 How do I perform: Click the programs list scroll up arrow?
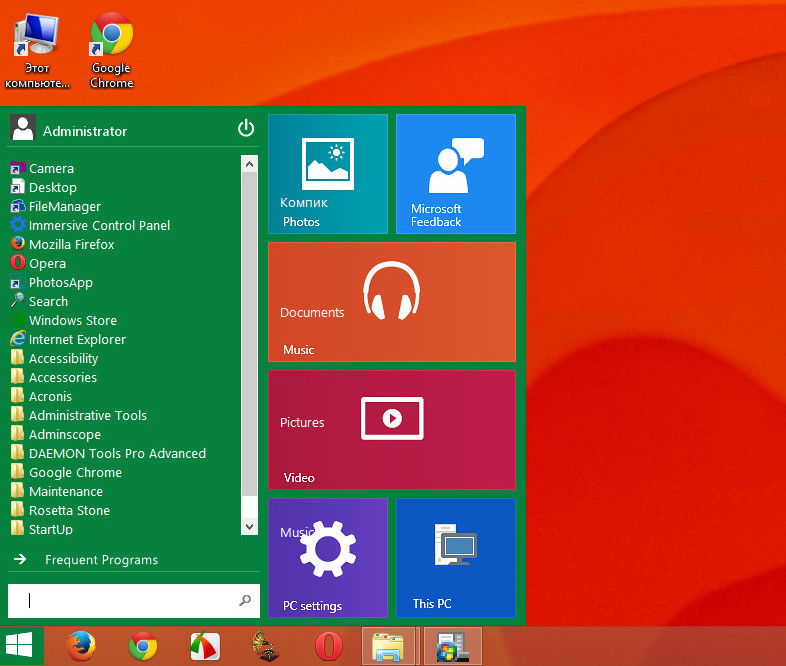250,164
